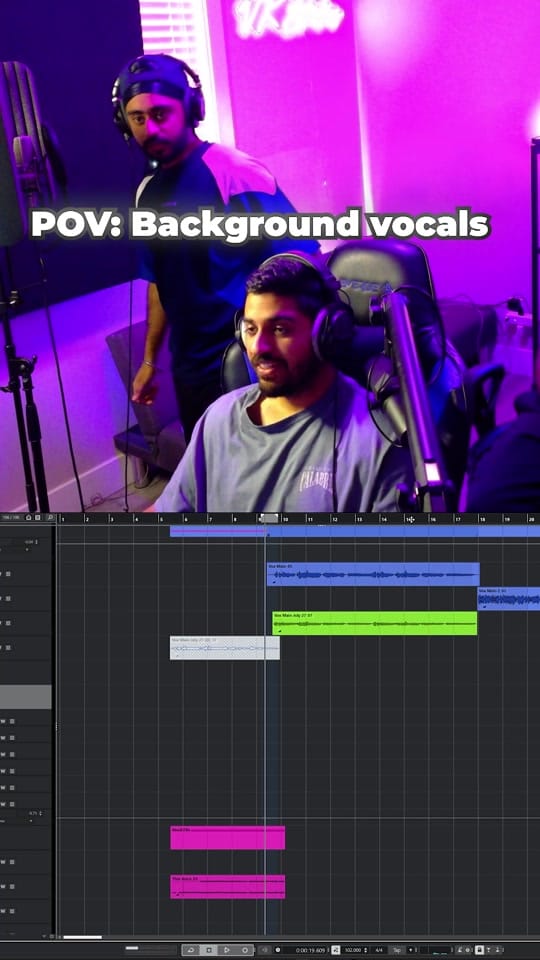Click the square icon on green clip's track

[x=8, y=623]
